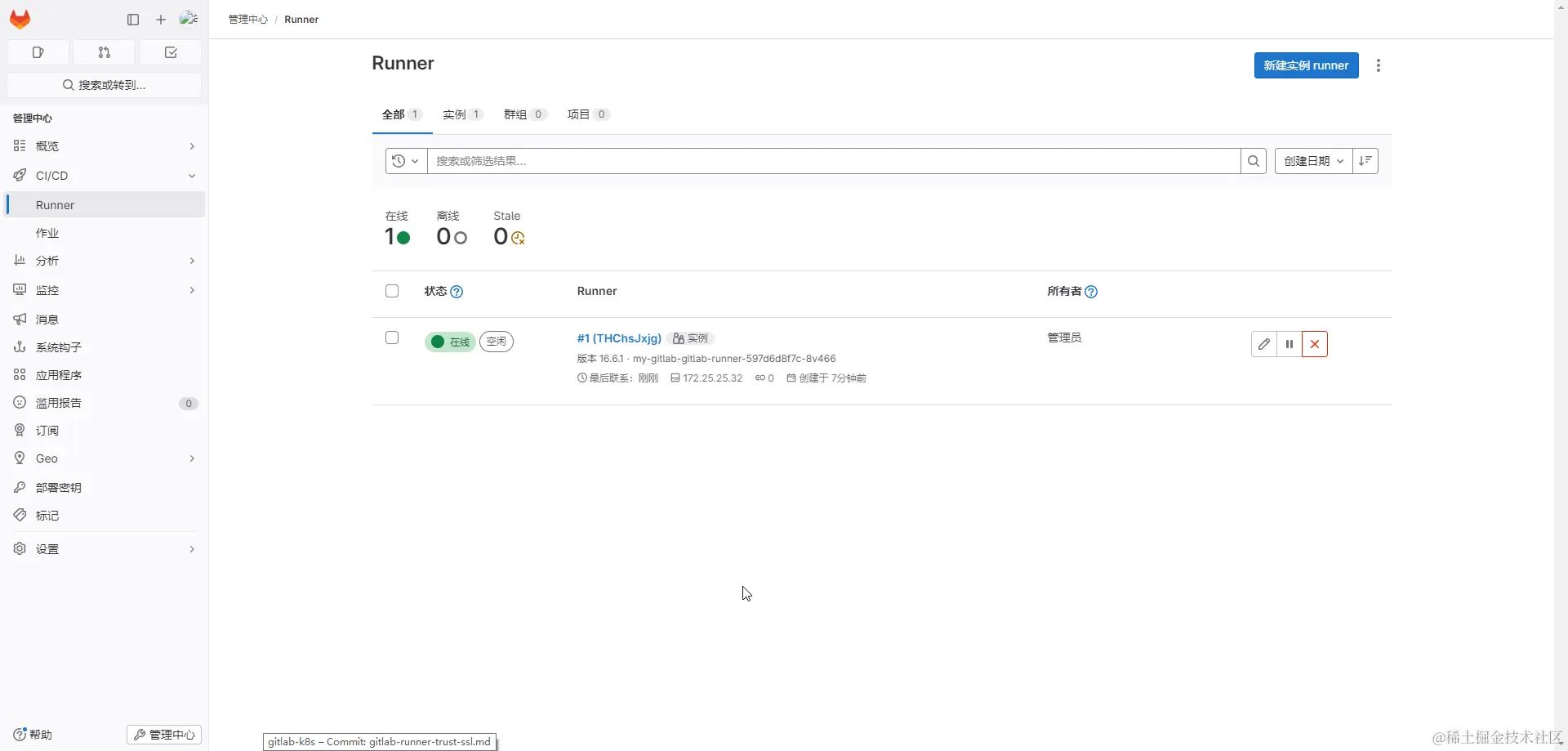This screenshot has width=1568, height=751.
Task: Open 部署密钥 in the sidebar
Action: [105, 488]
